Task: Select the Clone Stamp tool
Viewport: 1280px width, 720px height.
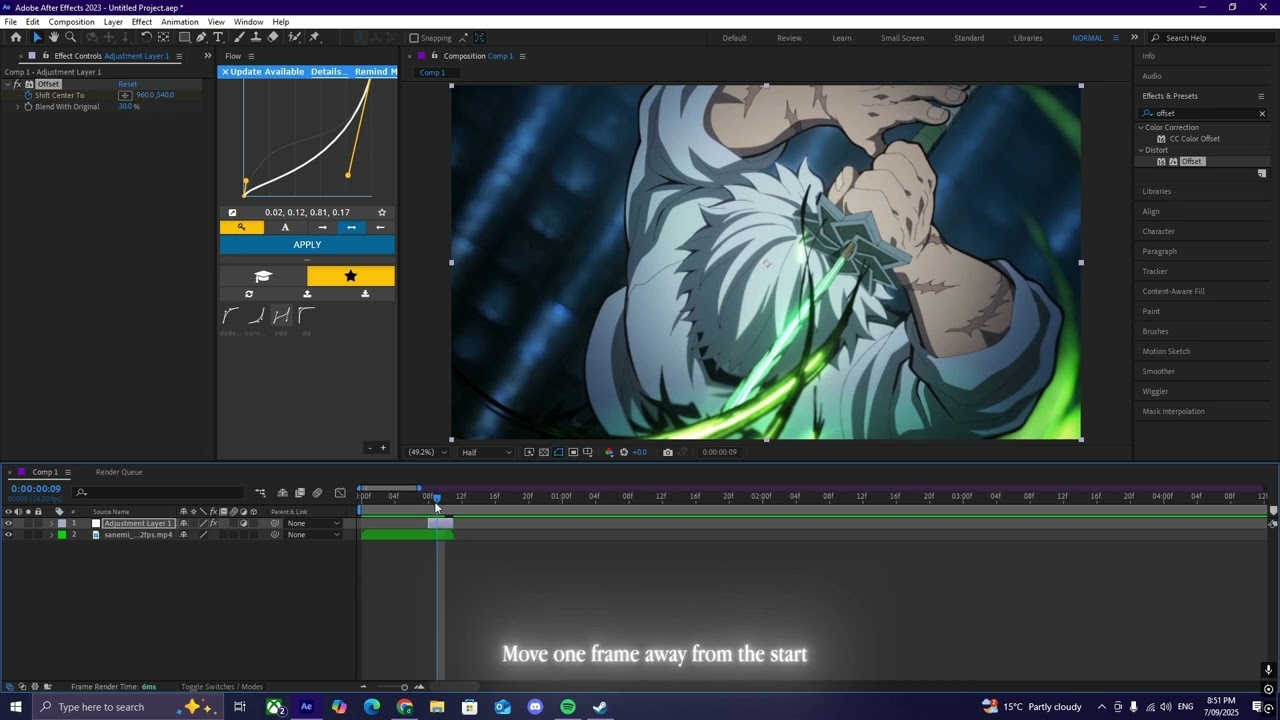Action: pyautogui.click(x=256, y=37)
